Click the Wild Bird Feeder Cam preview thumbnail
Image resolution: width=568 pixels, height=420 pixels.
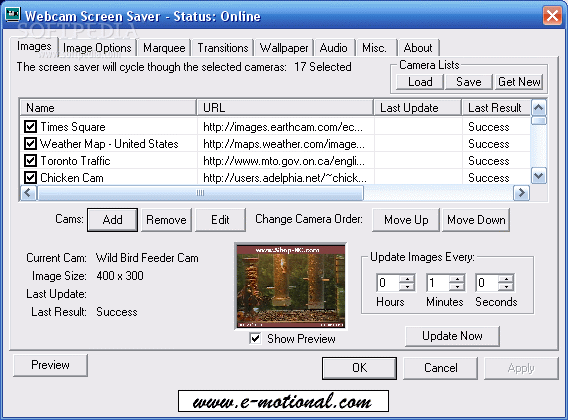point(291,286)
